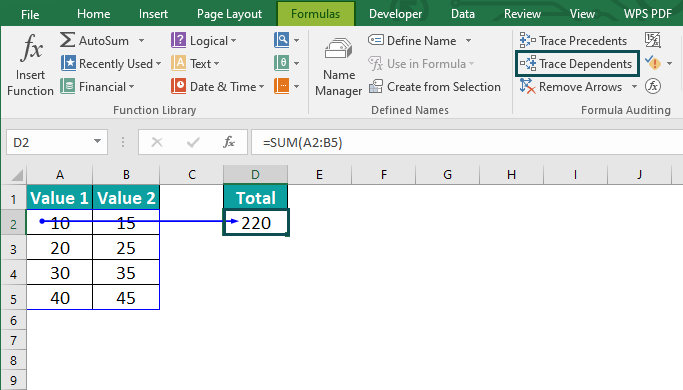Click the Error Checking icon

click(x=653, y=63)
